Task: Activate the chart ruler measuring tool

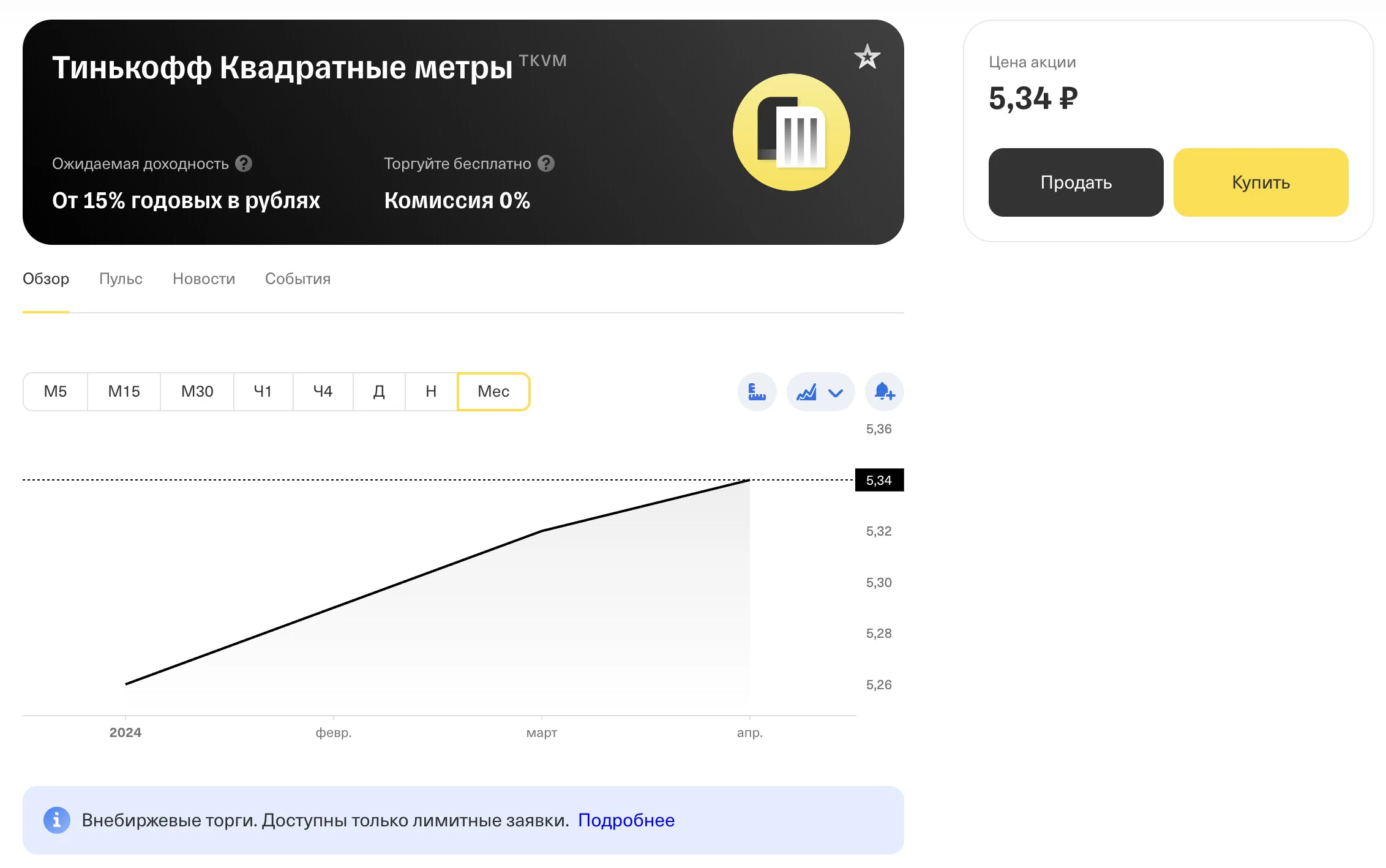Action: (757, 392)
